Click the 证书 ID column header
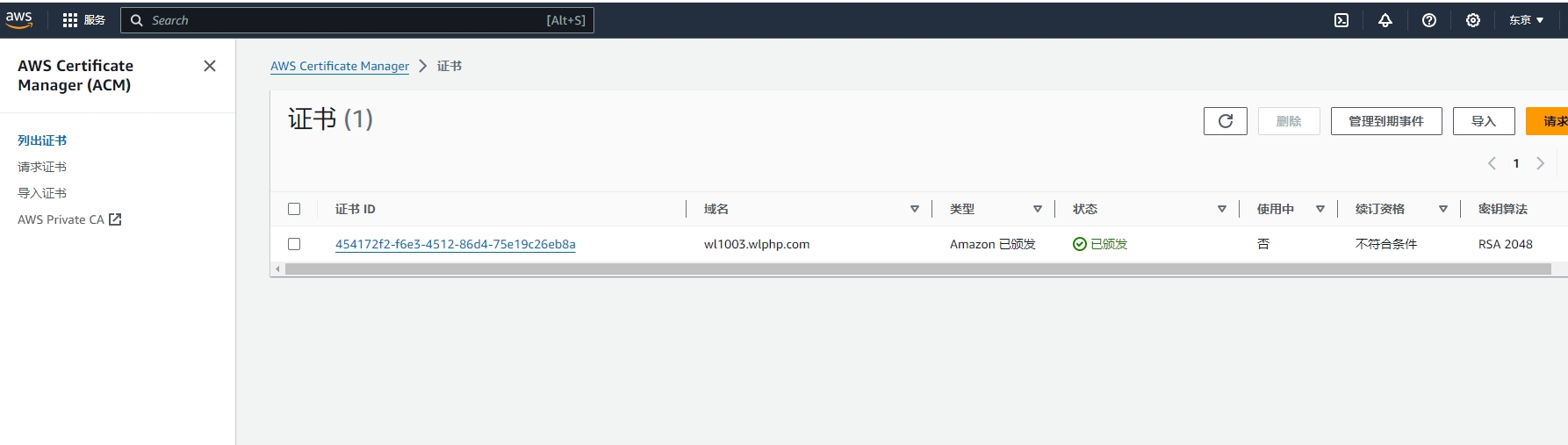 point(356,209)
